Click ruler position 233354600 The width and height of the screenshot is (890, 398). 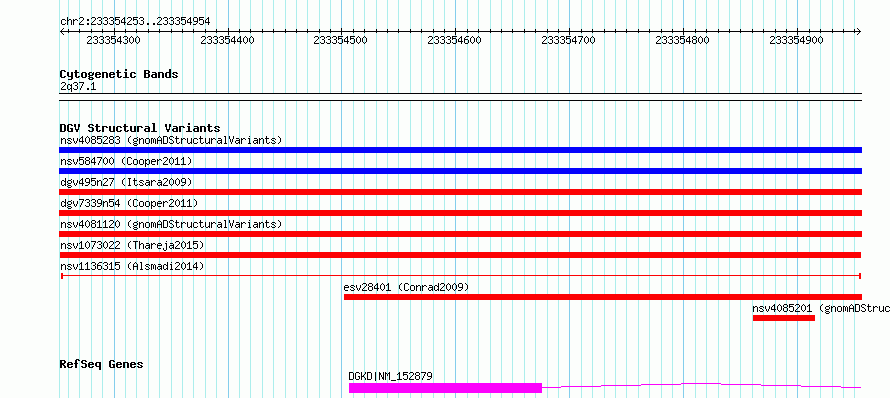[x=454, y=40]
